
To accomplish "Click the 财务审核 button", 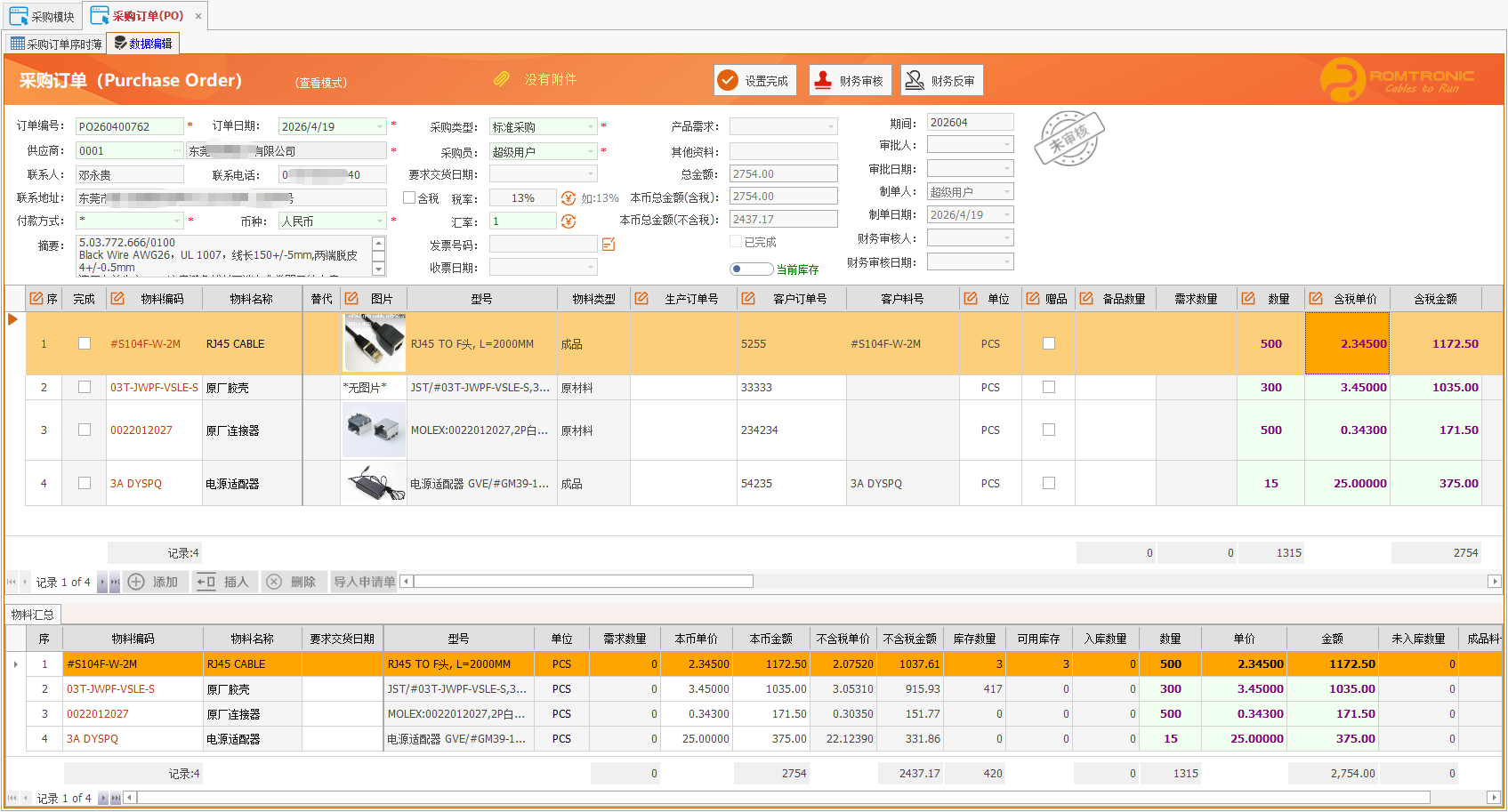I will [850, 79].
